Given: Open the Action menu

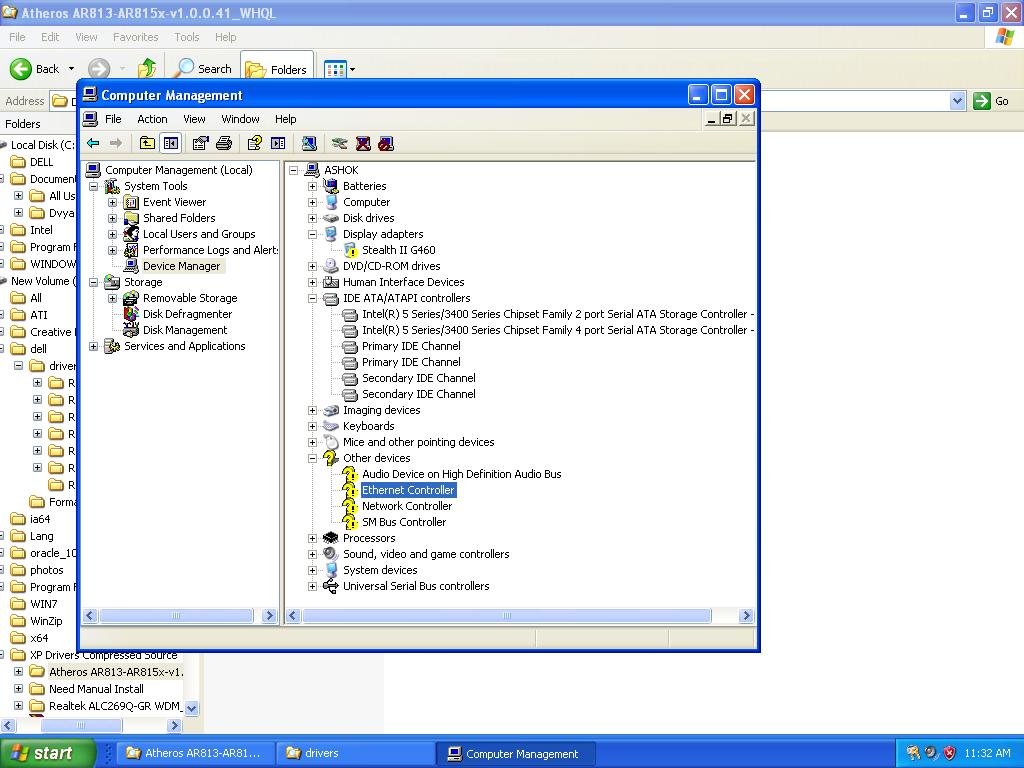Looking at the screenshot, I should (x=152, y=119).
